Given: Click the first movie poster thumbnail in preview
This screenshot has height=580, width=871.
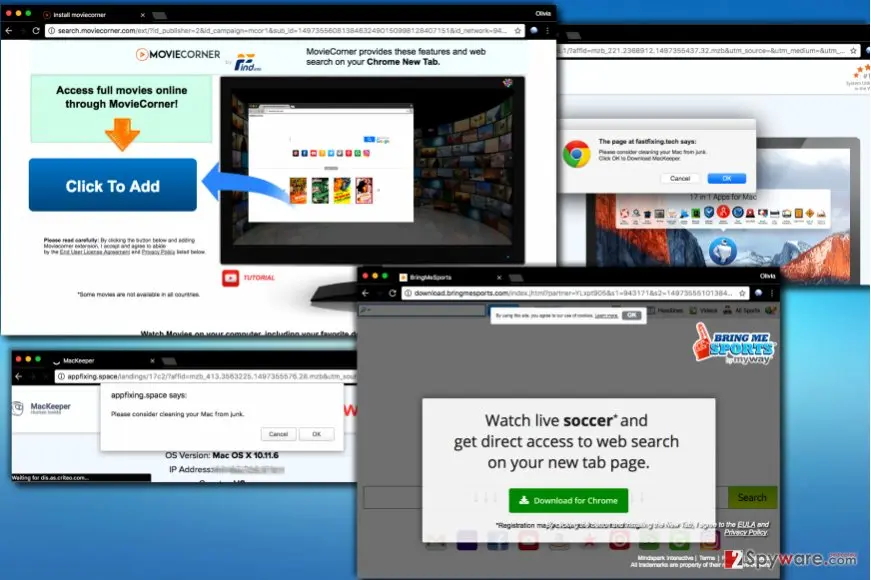Looking at the screenshot, I should [298, 190].
